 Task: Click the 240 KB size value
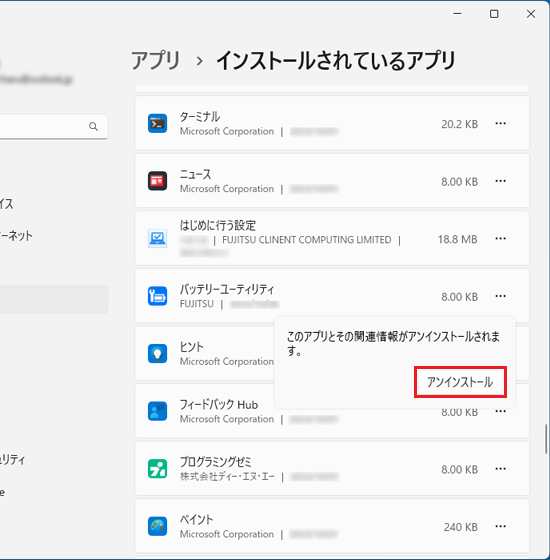click(x=461, y=527)
